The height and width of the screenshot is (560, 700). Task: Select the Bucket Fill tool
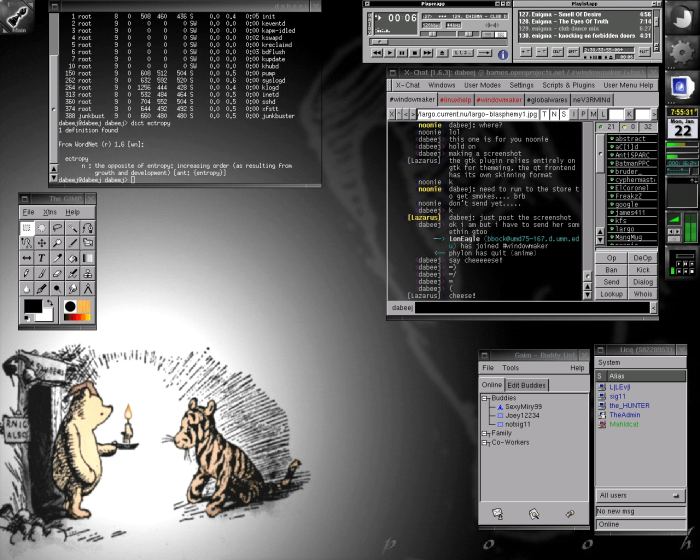[72, 258]
